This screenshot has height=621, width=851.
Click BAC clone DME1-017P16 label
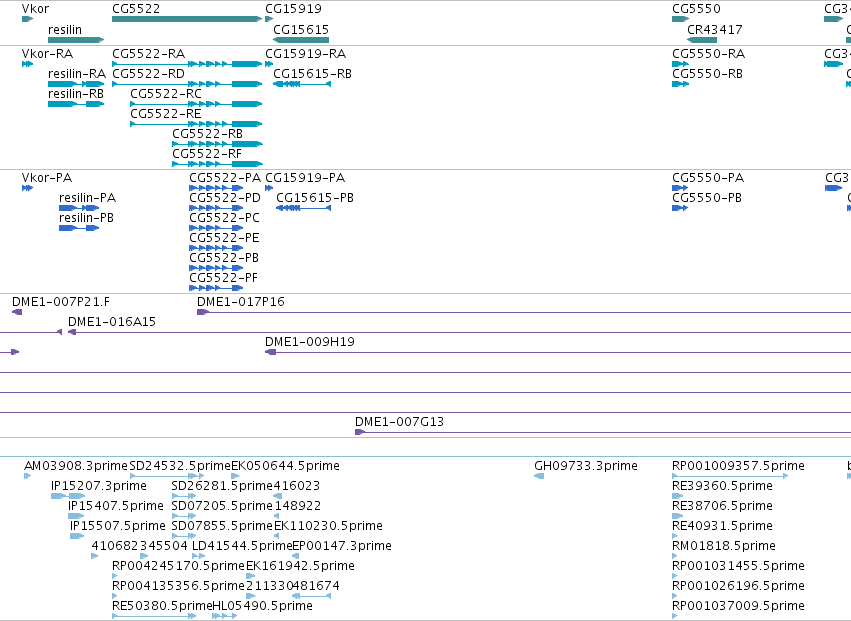[x=241, y=302]
